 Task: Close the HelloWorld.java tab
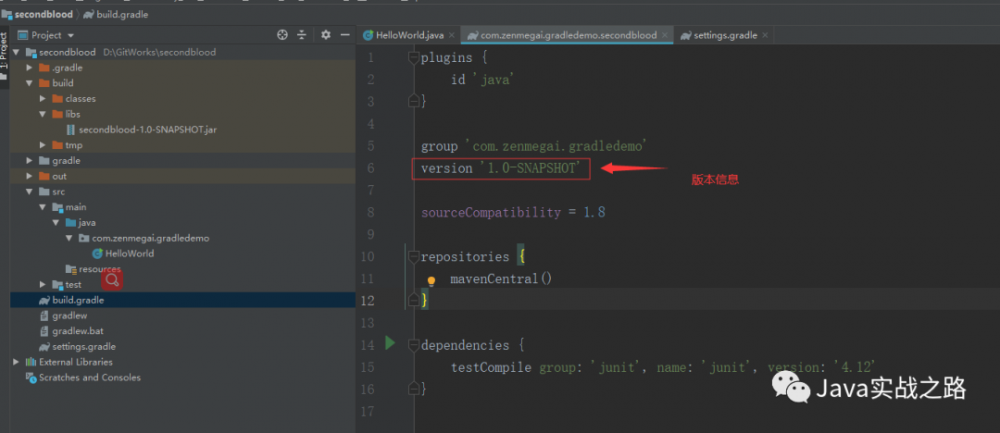pyautogui.click(x=452, y=36)
